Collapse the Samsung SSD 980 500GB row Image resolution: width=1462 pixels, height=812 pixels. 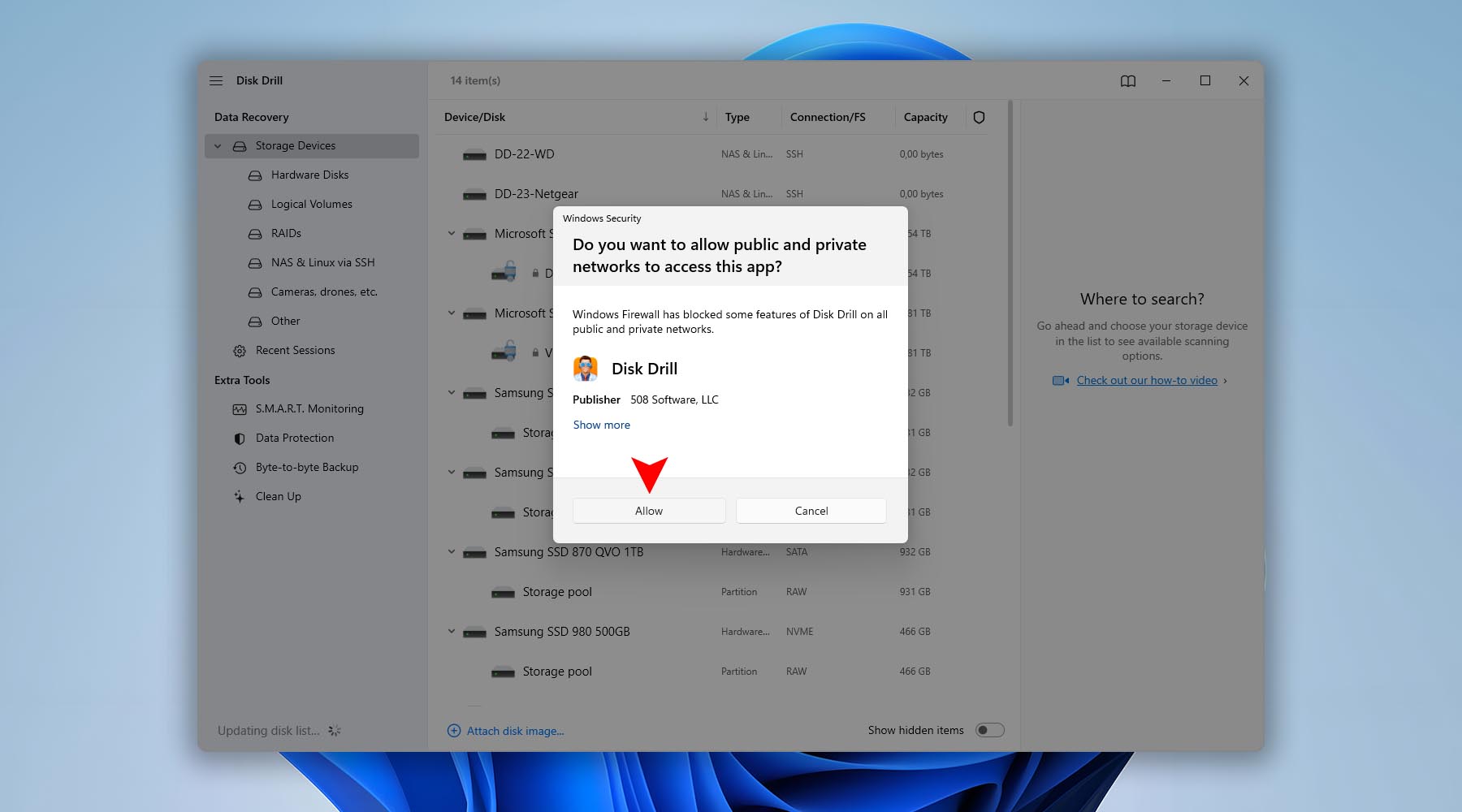point(452,632)
